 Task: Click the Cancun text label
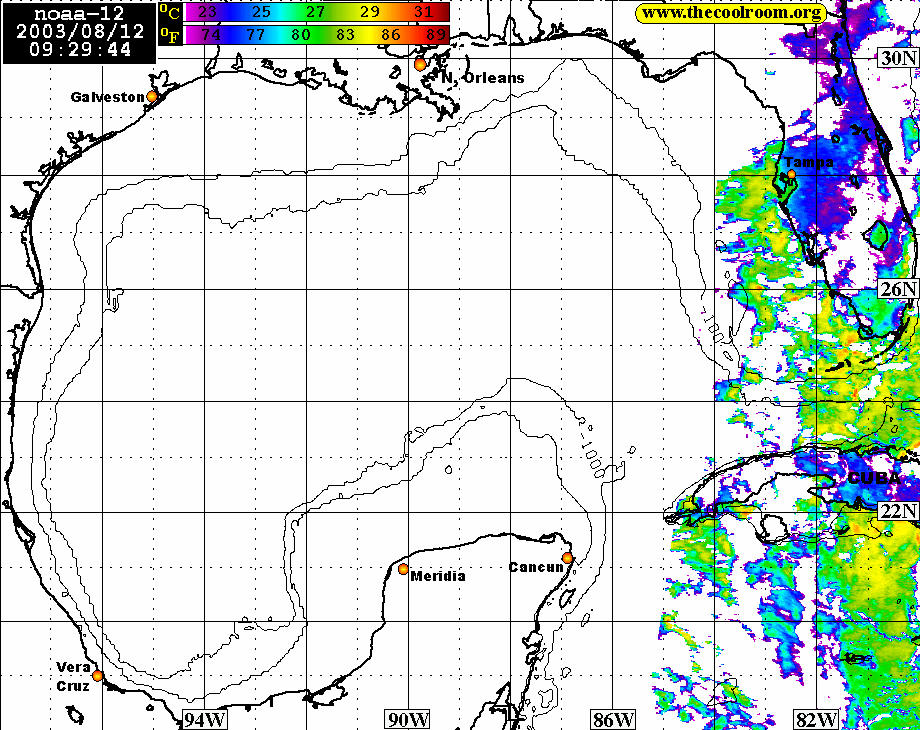(536, 567)
